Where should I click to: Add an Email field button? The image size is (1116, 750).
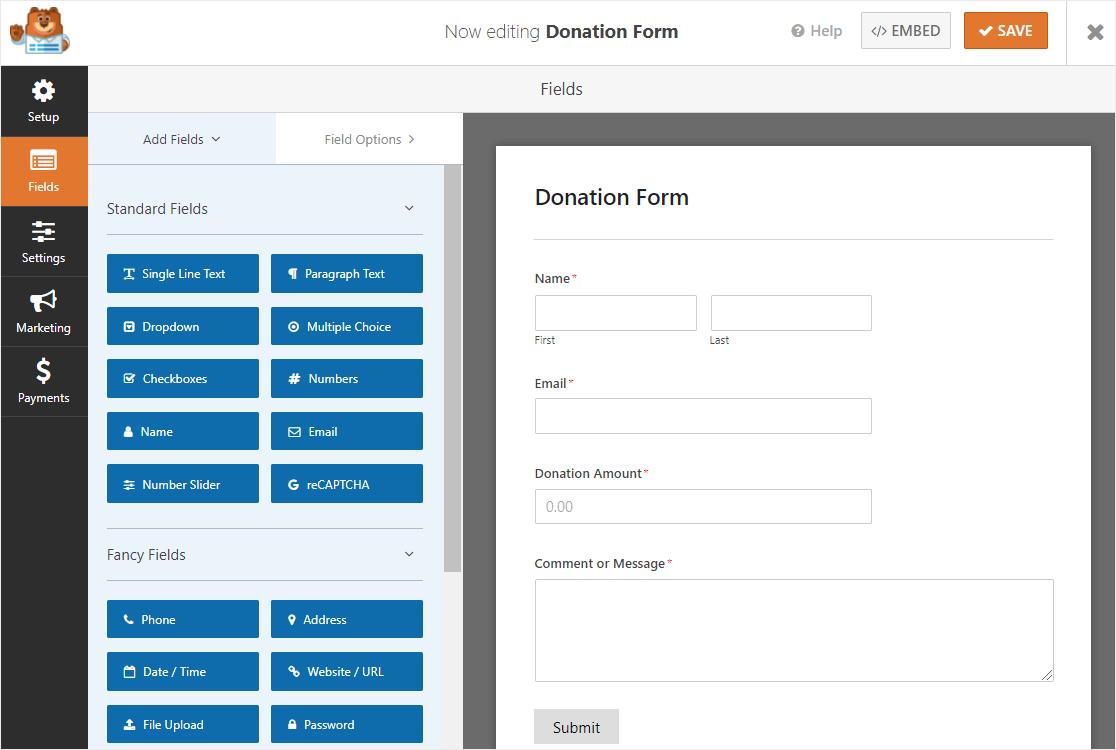[347, 431]
